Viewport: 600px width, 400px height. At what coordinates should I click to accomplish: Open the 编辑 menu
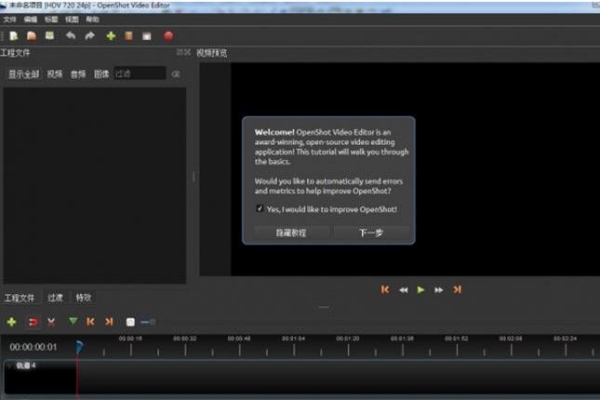click(x=32, y=19)
